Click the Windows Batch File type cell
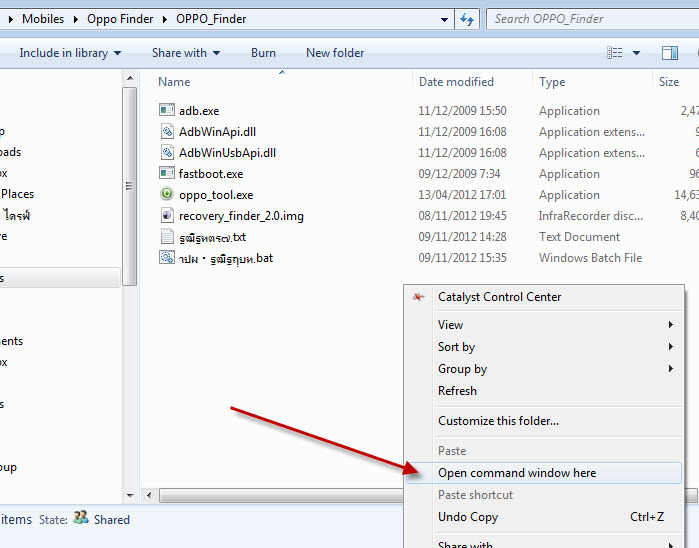 pyautogui.click(x=590, y=258)
